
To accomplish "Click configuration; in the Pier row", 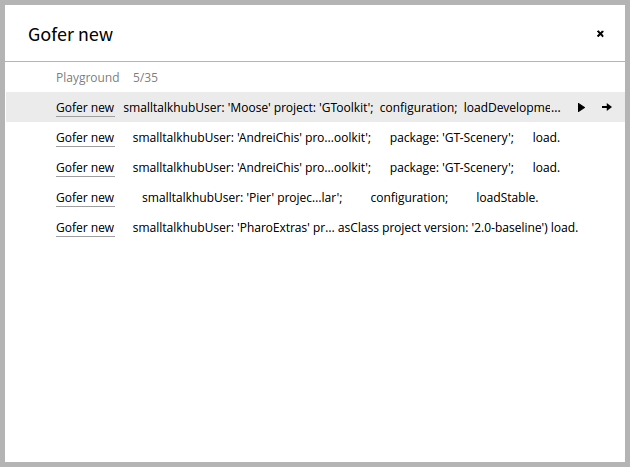I will click(x=409, y=198).
